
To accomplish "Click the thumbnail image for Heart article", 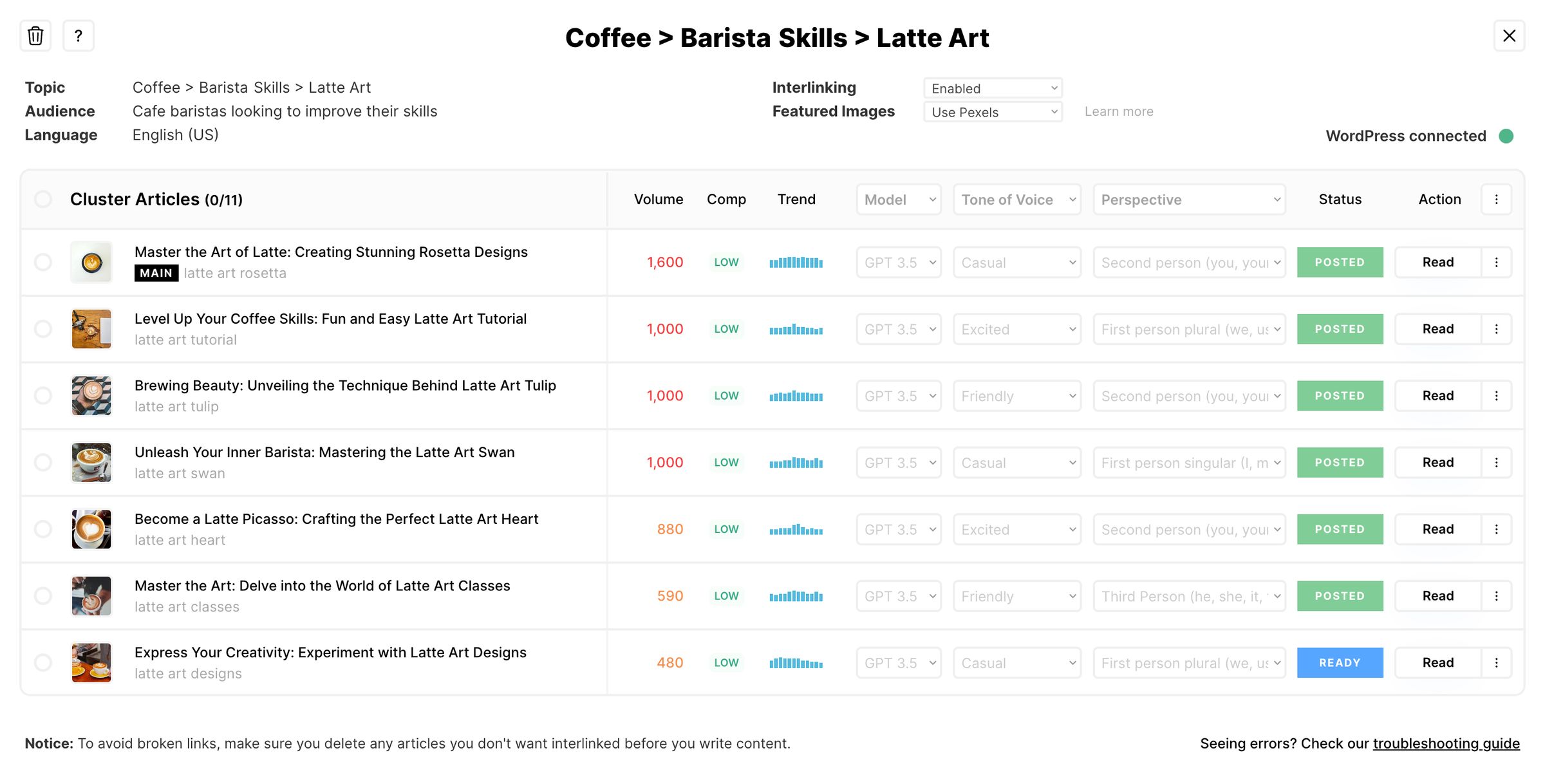I will tap(91, 528).
